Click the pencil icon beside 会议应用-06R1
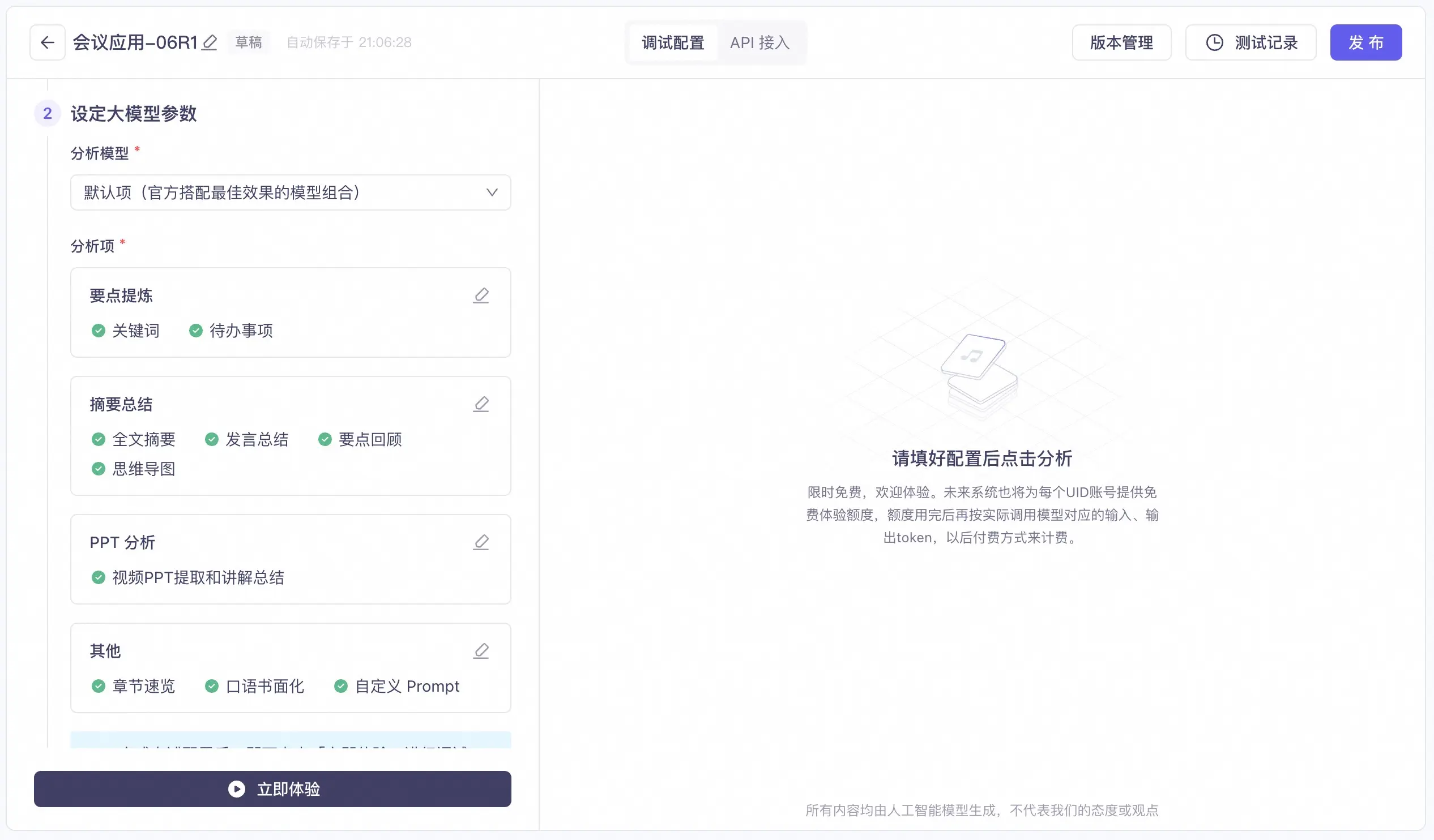Image resolution: width=1434 pixels, height=840 pixels. point(210,42)
